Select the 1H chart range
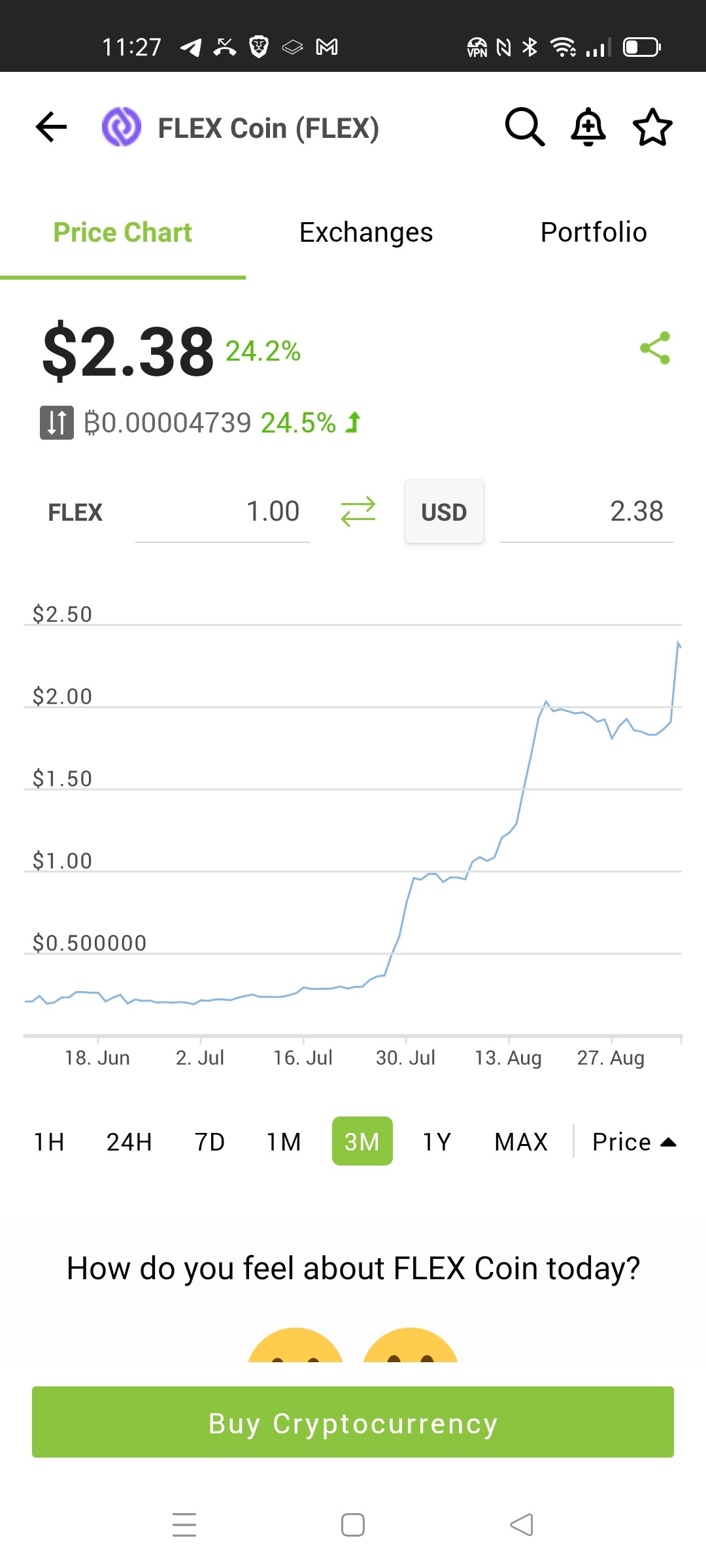Viewport: 706px width, 1568px height. click(x=49, y=1142)
